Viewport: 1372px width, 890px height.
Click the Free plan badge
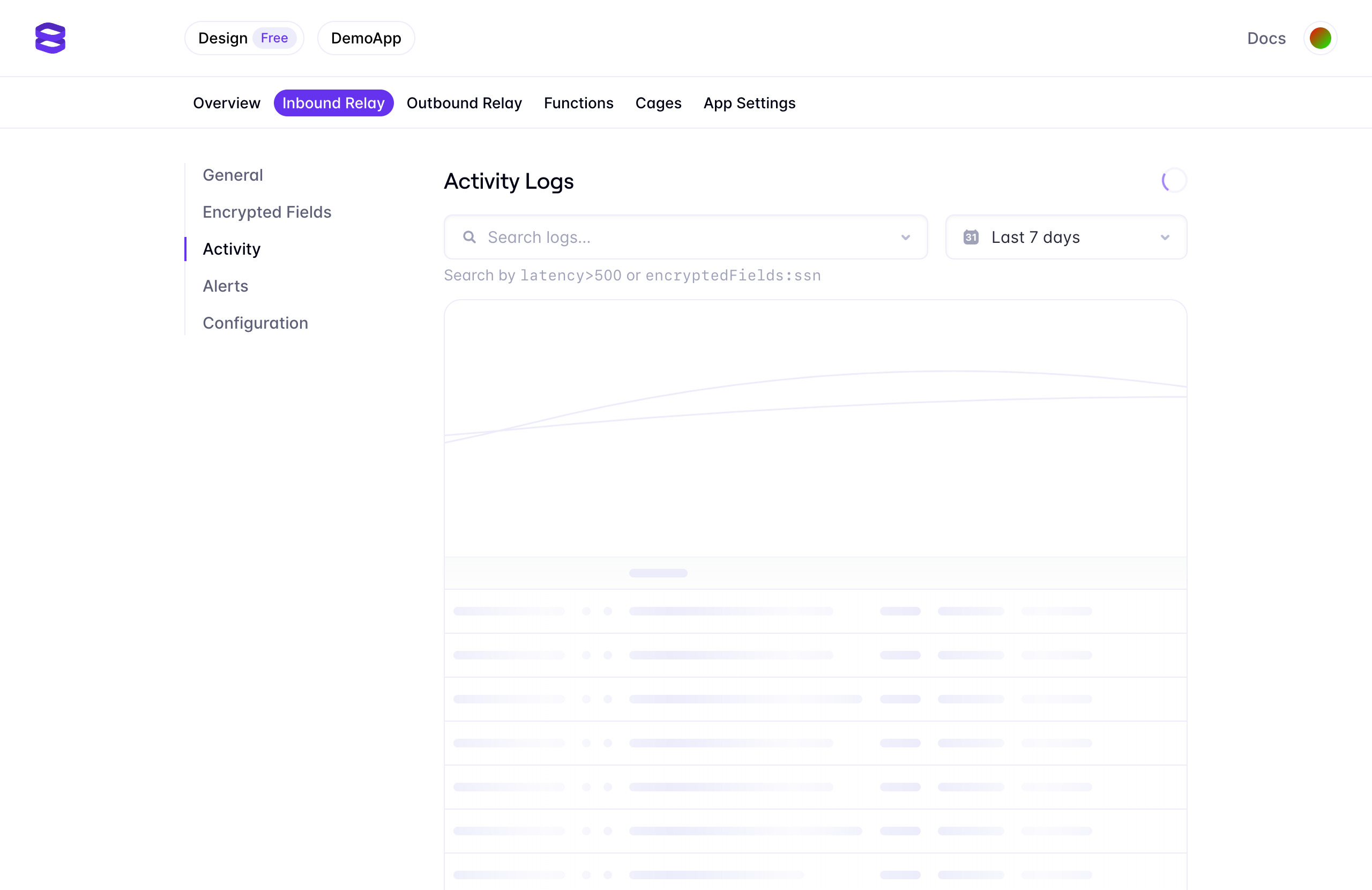(x=274, y=38)
